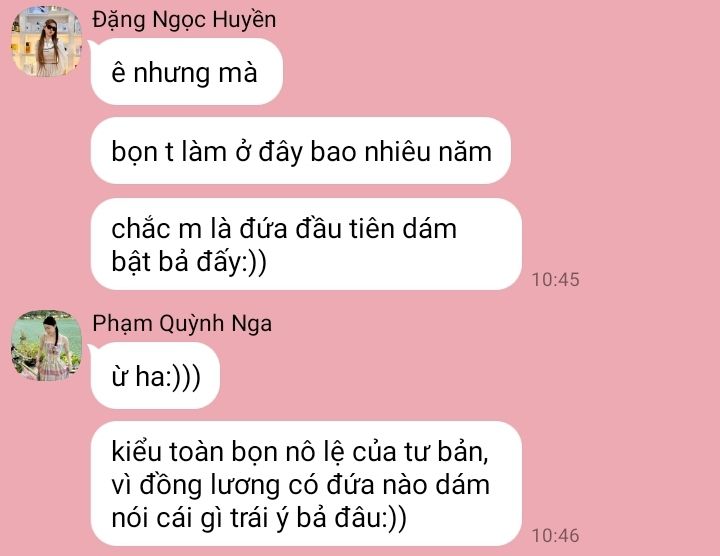720x556 pixels.
Task: Select the "ê nhưng mà" message bubble
Action: [x=186, y=72]
